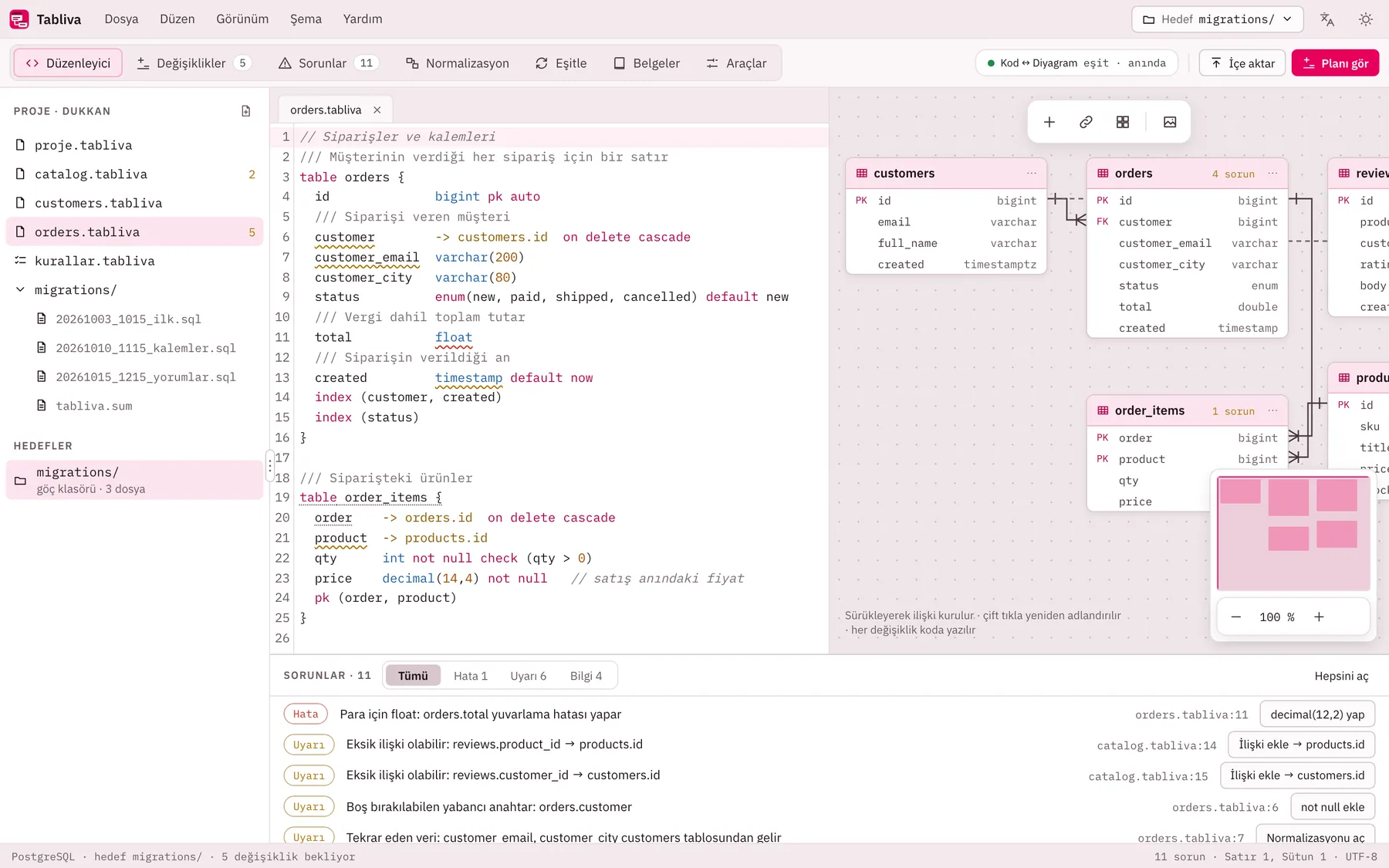Open the Şema menu
1389x868 pixels.
pos(306,19)
